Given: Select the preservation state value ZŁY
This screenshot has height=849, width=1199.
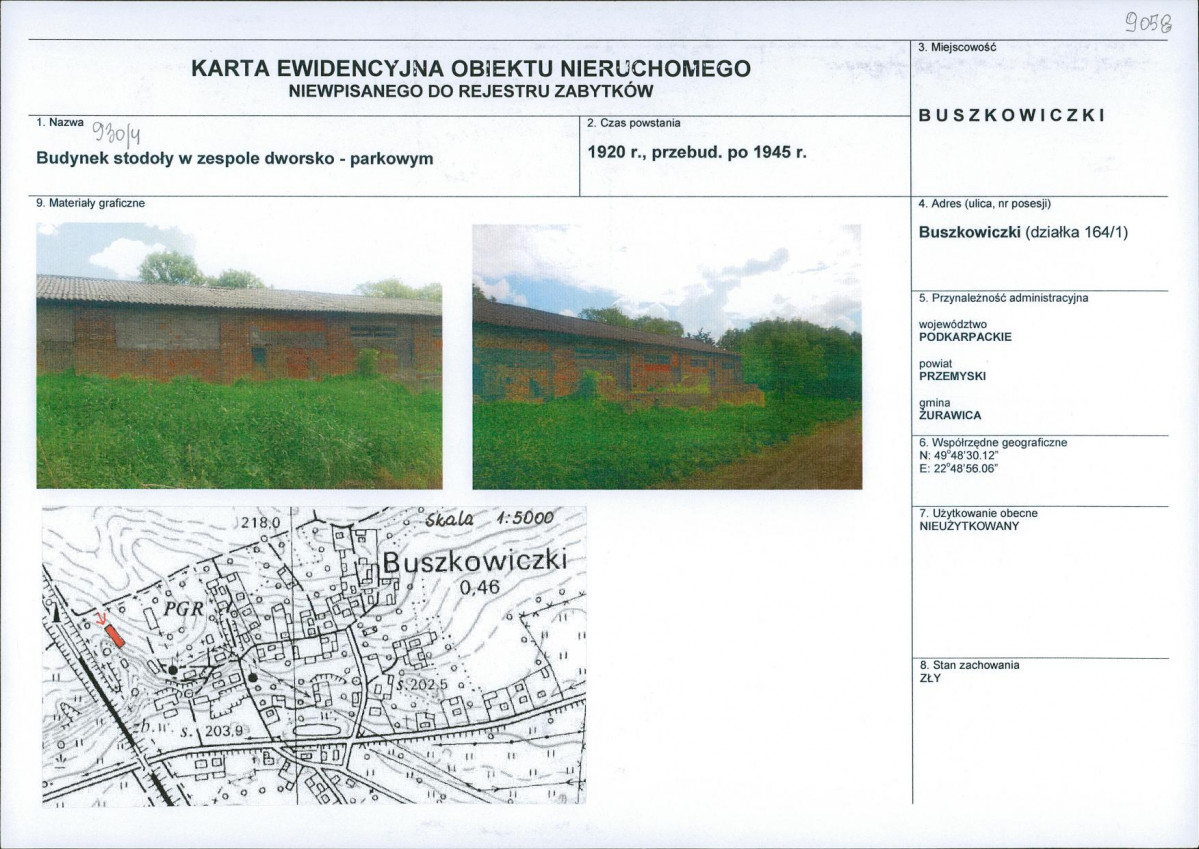Looking at the screenshot, I should [929, 678].
